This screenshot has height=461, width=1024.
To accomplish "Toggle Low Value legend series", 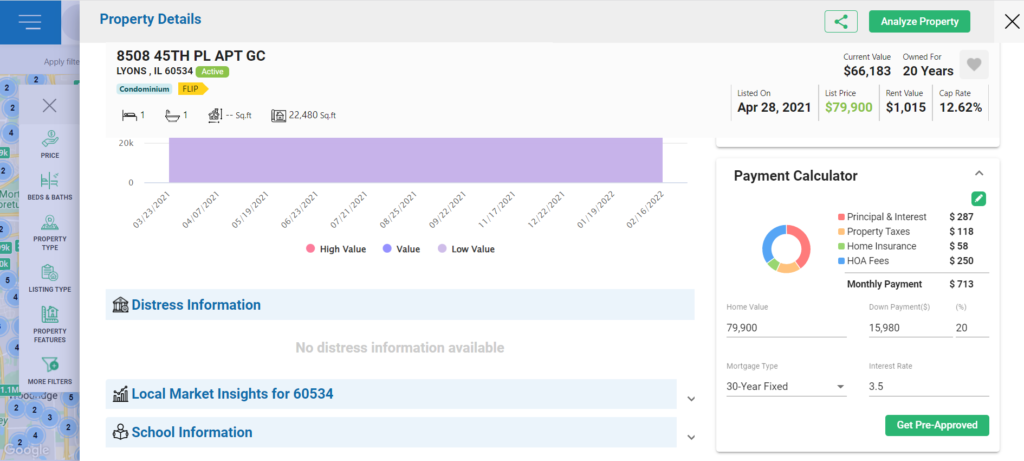I will pos(466,249).
